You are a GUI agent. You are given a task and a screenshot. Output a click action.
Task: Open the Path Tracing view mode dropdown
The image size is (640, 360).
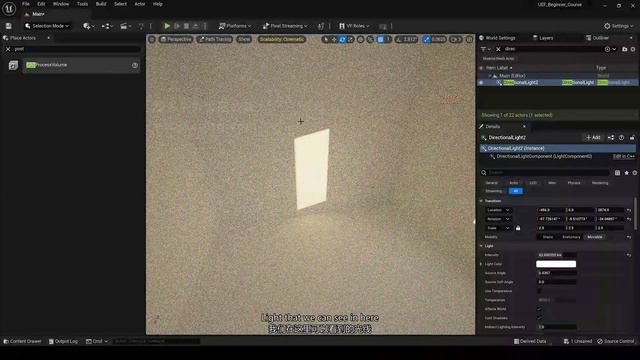215,40
